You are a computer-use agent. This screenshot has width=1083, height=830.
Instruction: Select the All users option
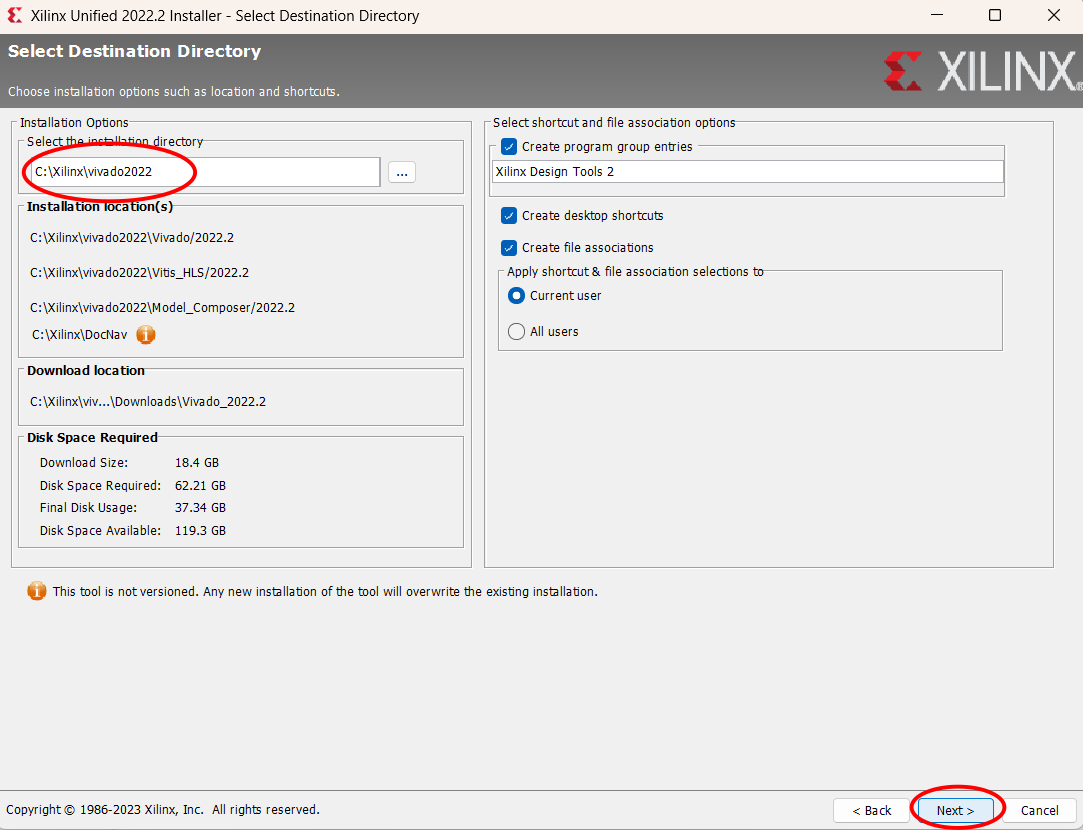coord(516,331)
